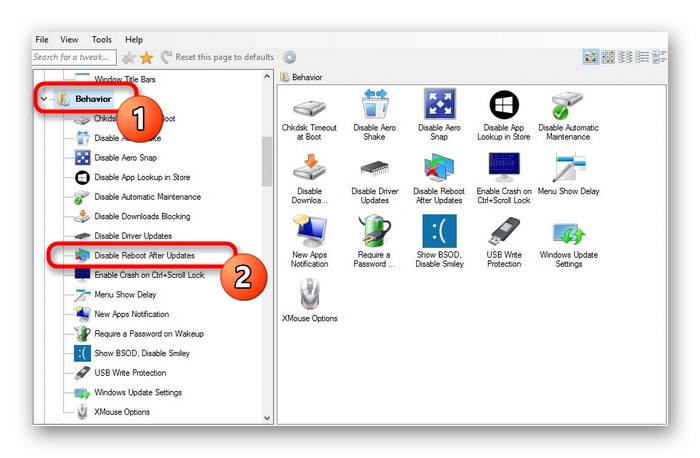The width and height of the screenshot is (700, 458).
Task: Select Enable Crash on Ctrl+Scroll Lock tree item
Action: [149, 275]
